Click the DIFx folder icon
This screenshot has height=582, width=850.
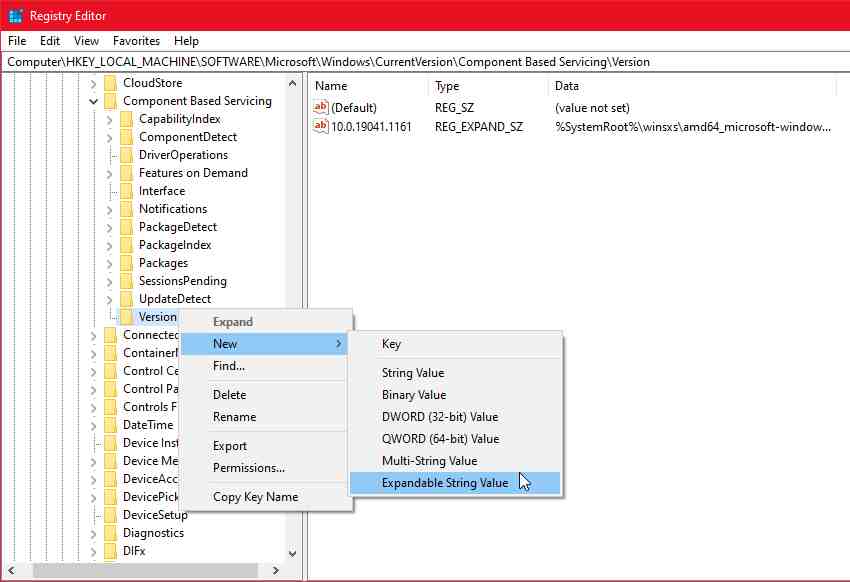pyautogui.click(x=111, y=551)
